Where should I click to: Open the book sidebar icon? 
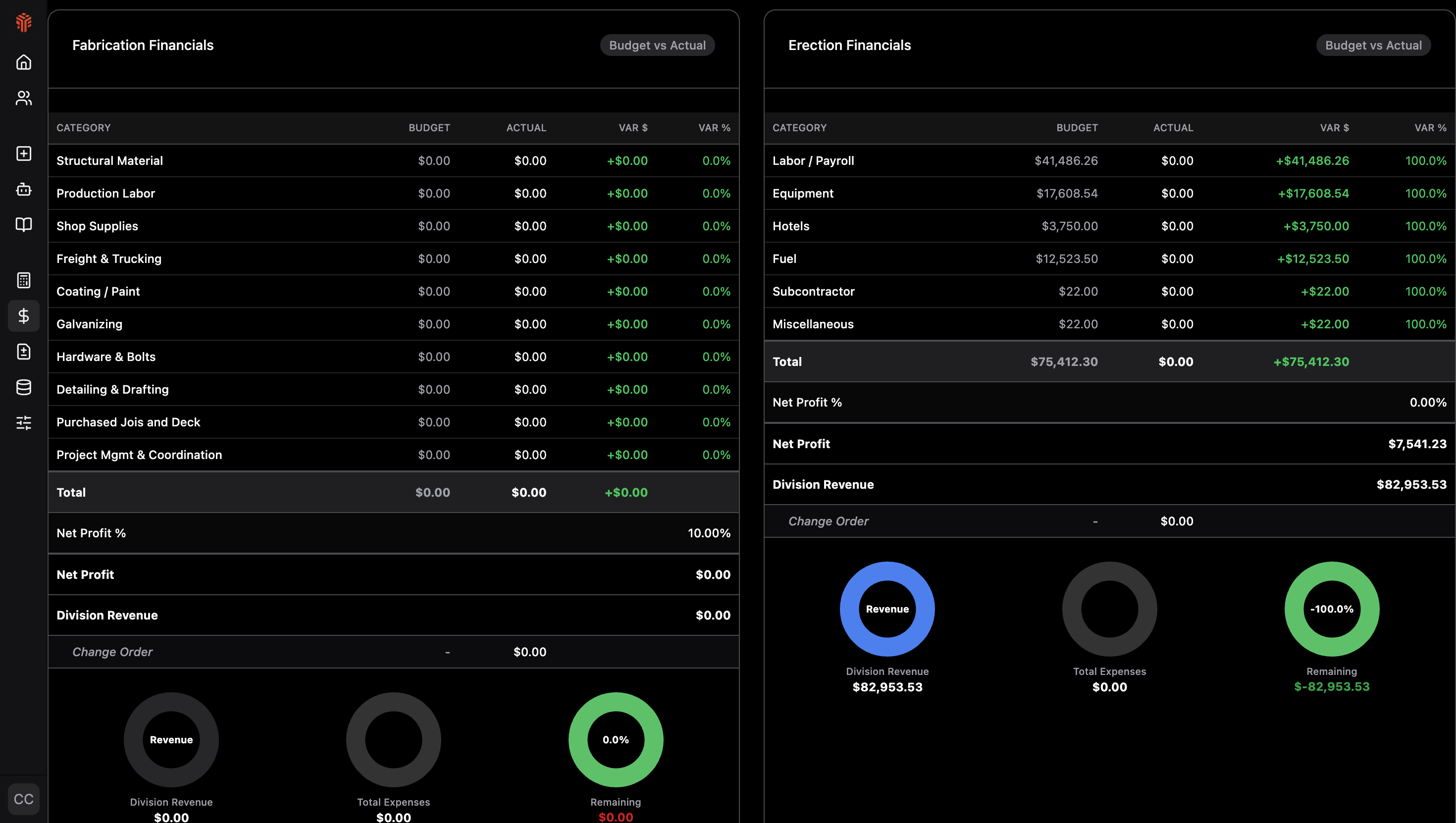(x=24, y=224)
